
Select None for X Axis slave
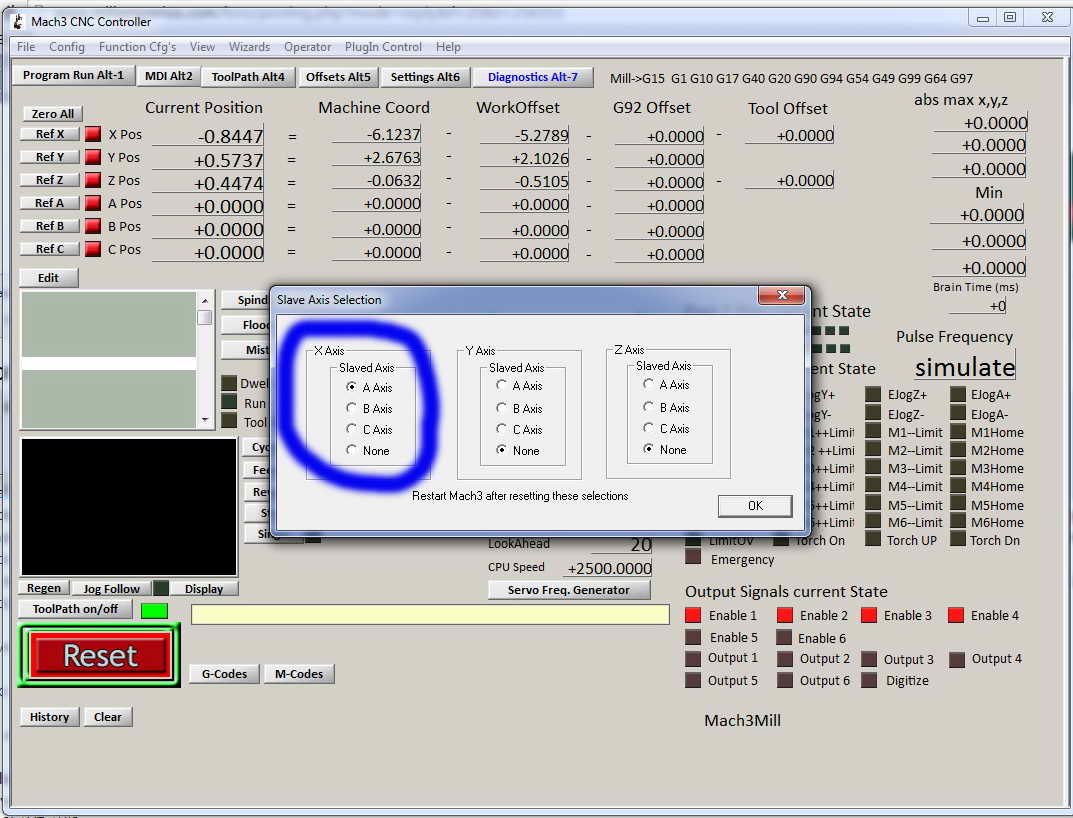tap(352, 450)
